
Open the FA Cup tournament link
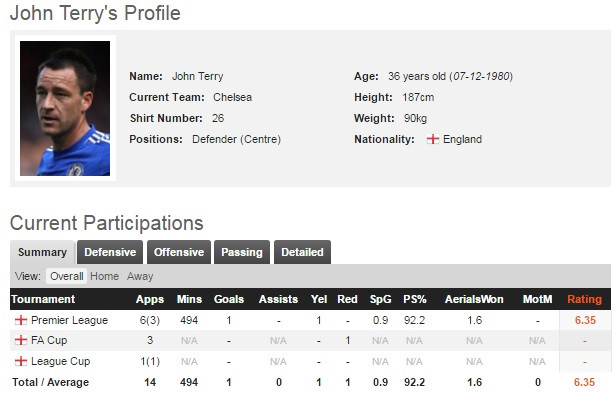[x=49, y=340]
